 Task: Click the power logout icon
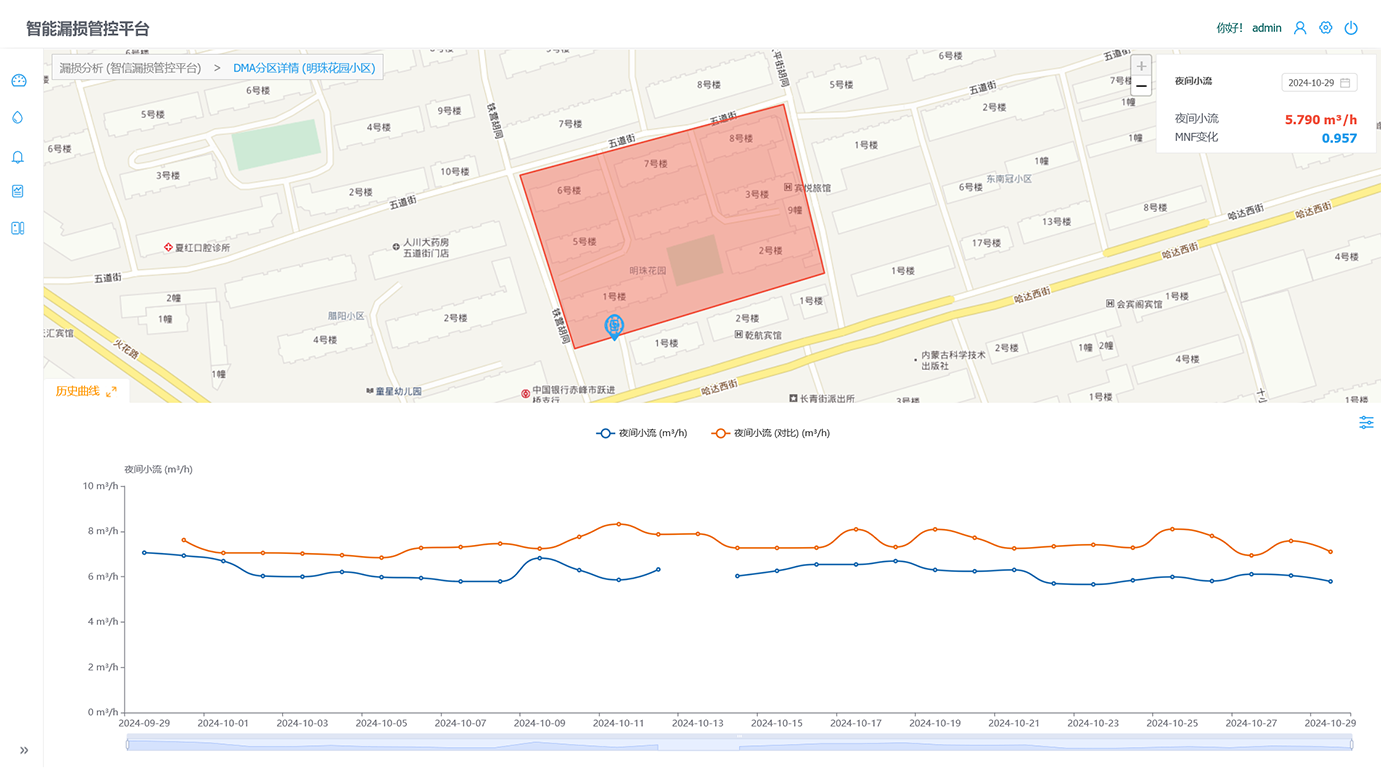[1351, 28]
